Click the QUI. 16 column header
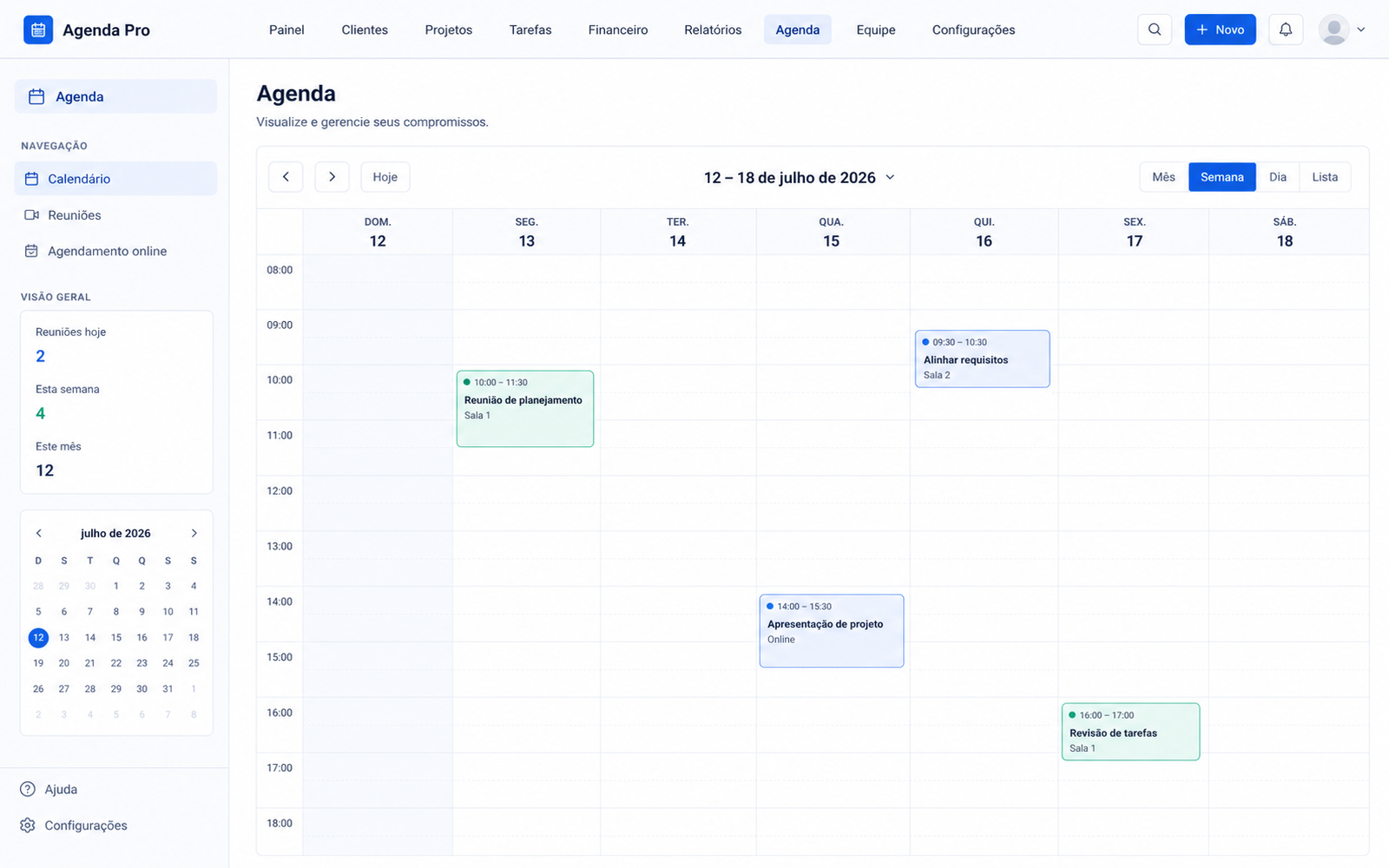The image size is (1389, 868). (x=984, y=233)
